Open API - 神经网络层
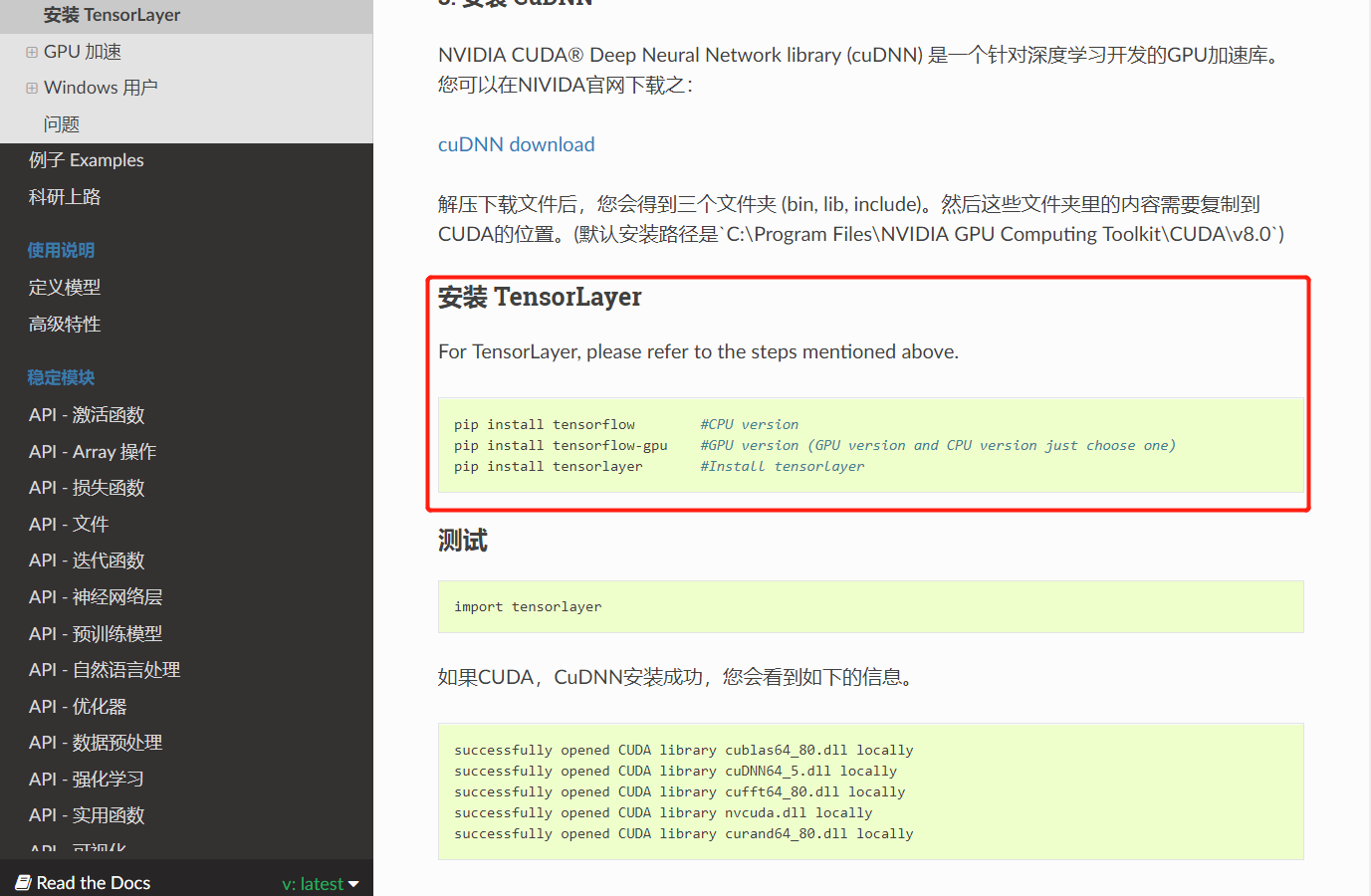The width and height of the screenshot is (1371, 896). 95,596
